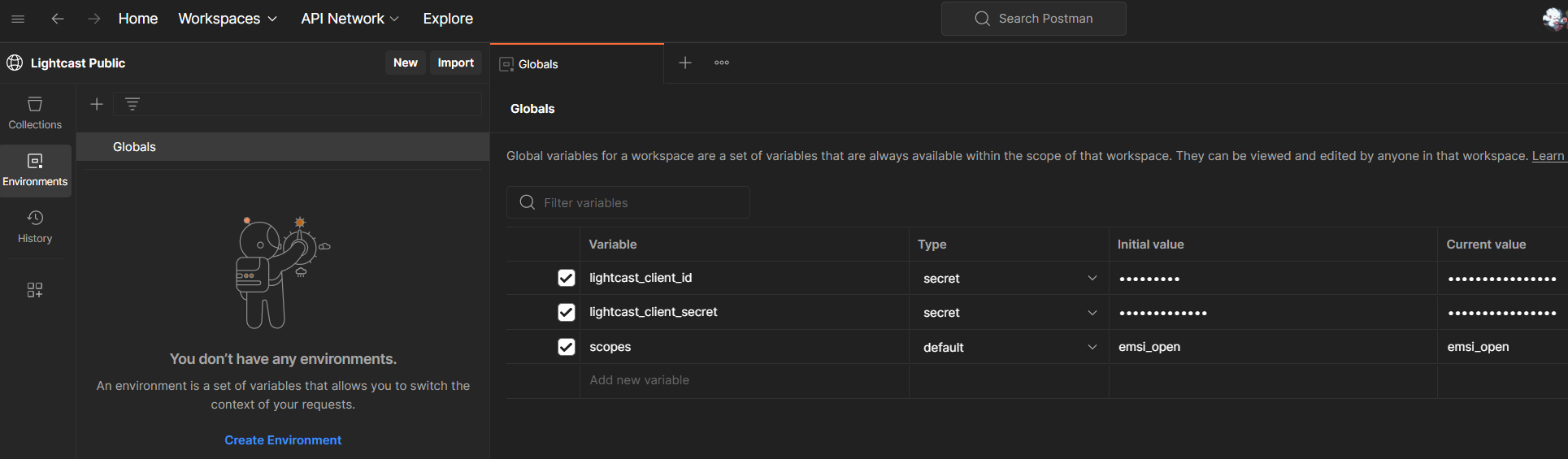The width and height of the screenshot is (1568, 459).
Task: Click the Add new variable field
Action: [745, 380]
